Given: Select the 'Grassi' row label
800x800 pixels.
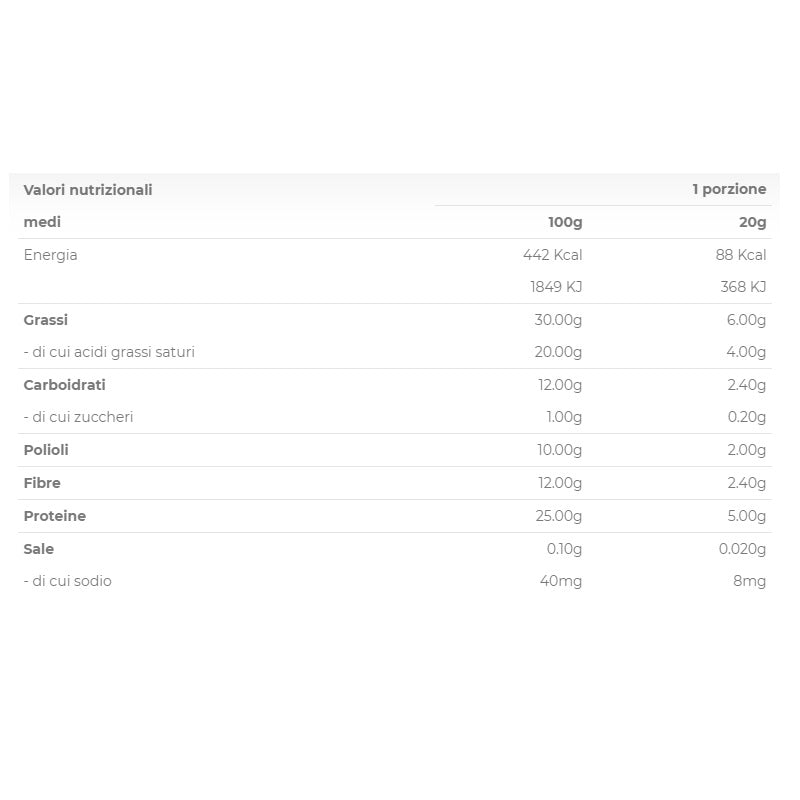Looking at the screenshot, I should click(x=46, y=320).
